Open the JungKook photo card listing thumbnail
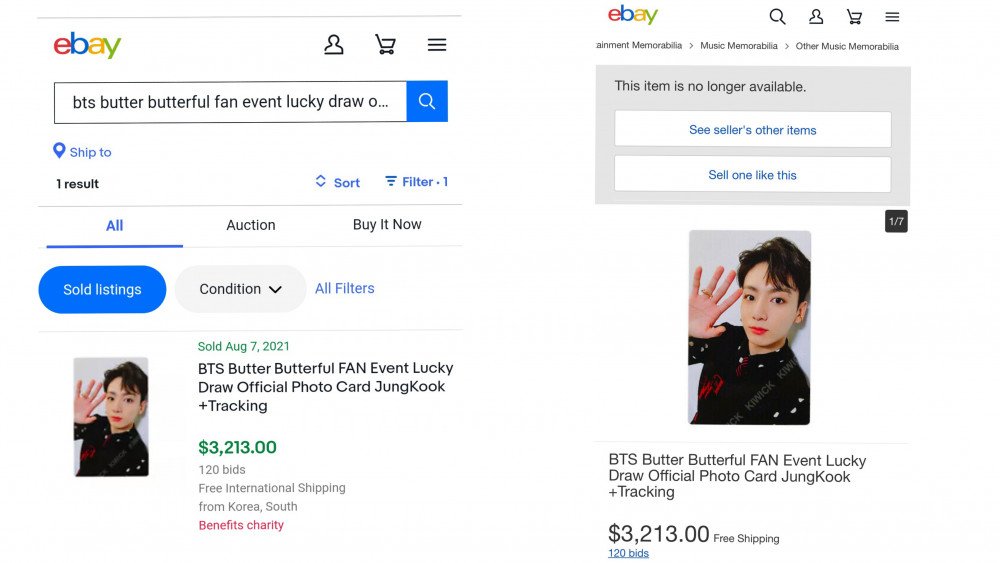The width and height of the screenshot is (1000, 563). (111, 416)
